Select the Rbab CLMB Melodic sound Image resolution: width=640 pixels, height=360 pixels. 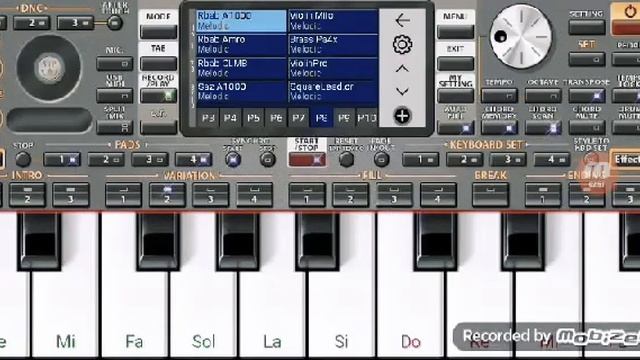pos(241,68)
